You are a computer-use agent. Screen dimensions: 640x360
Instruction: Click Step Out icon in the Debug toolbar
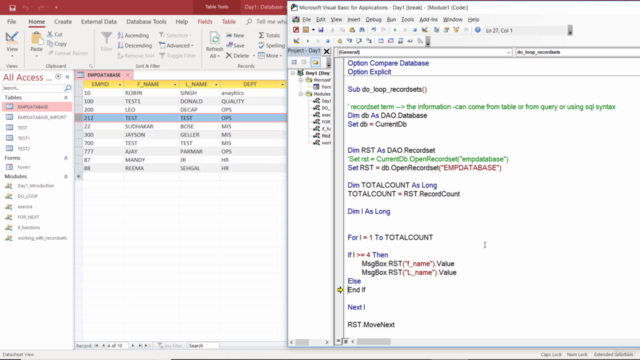[x=369, y=41]
